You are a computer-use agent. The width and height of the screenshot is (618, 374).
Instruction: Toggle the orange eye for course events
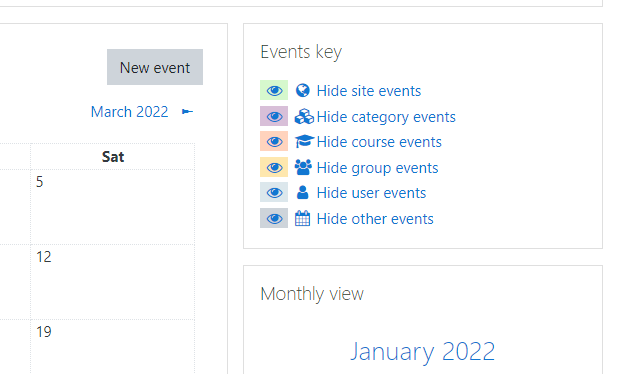(274, 141)
